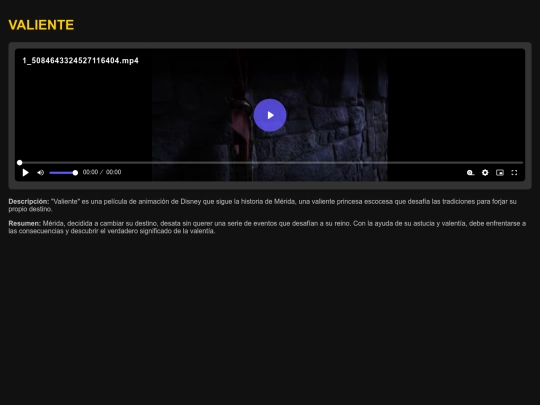Click the volume slider knob
540x405 pixels.
[75, 173]
